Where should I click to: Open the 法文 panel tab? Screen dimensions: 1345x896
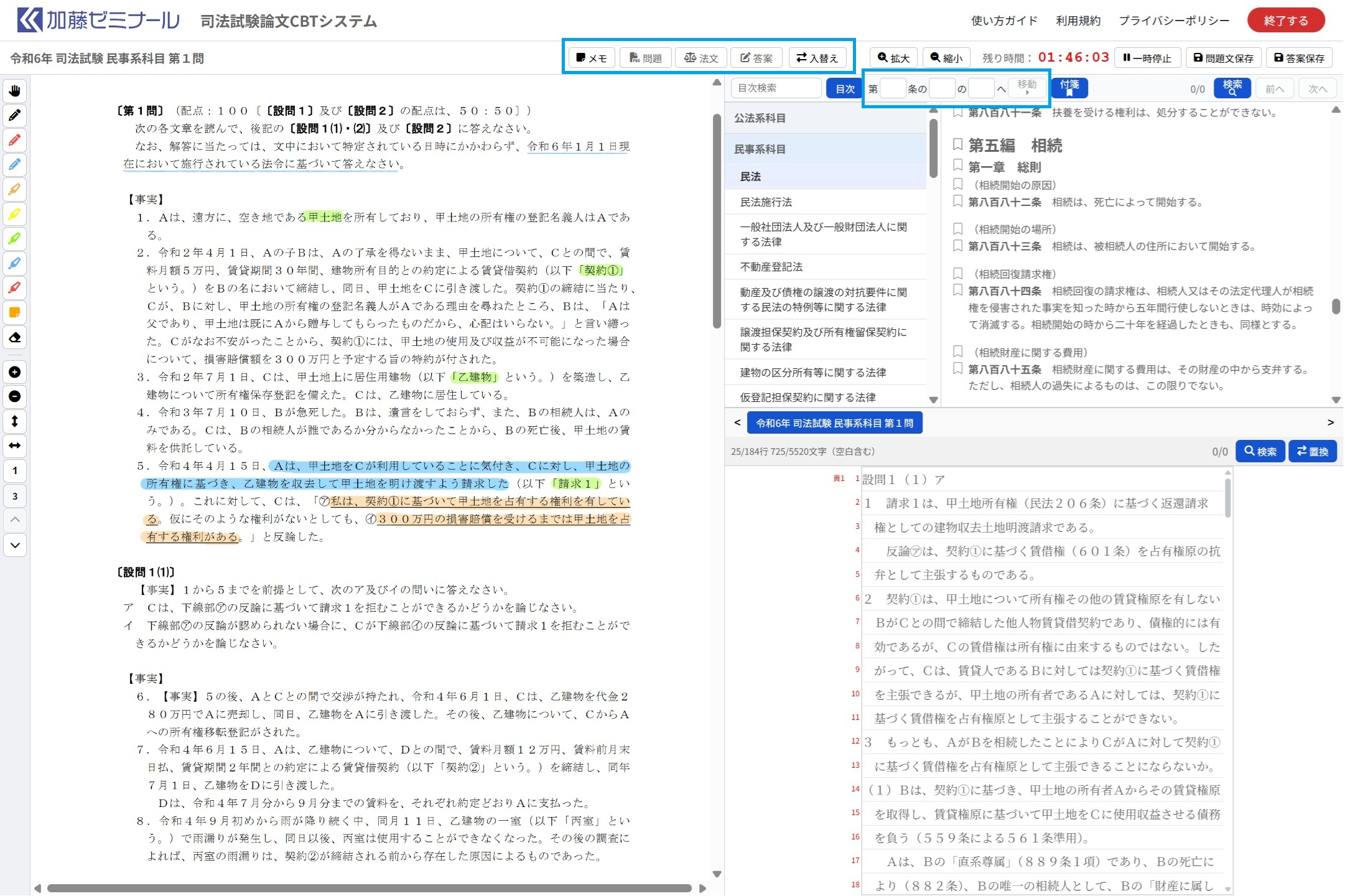pyautogui.click(x=701, y=58)
